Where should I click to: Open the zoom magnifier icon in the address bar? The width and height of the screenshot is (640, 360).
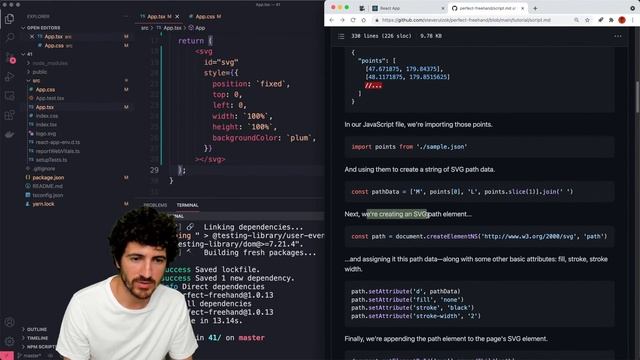(x=576, y=20)
